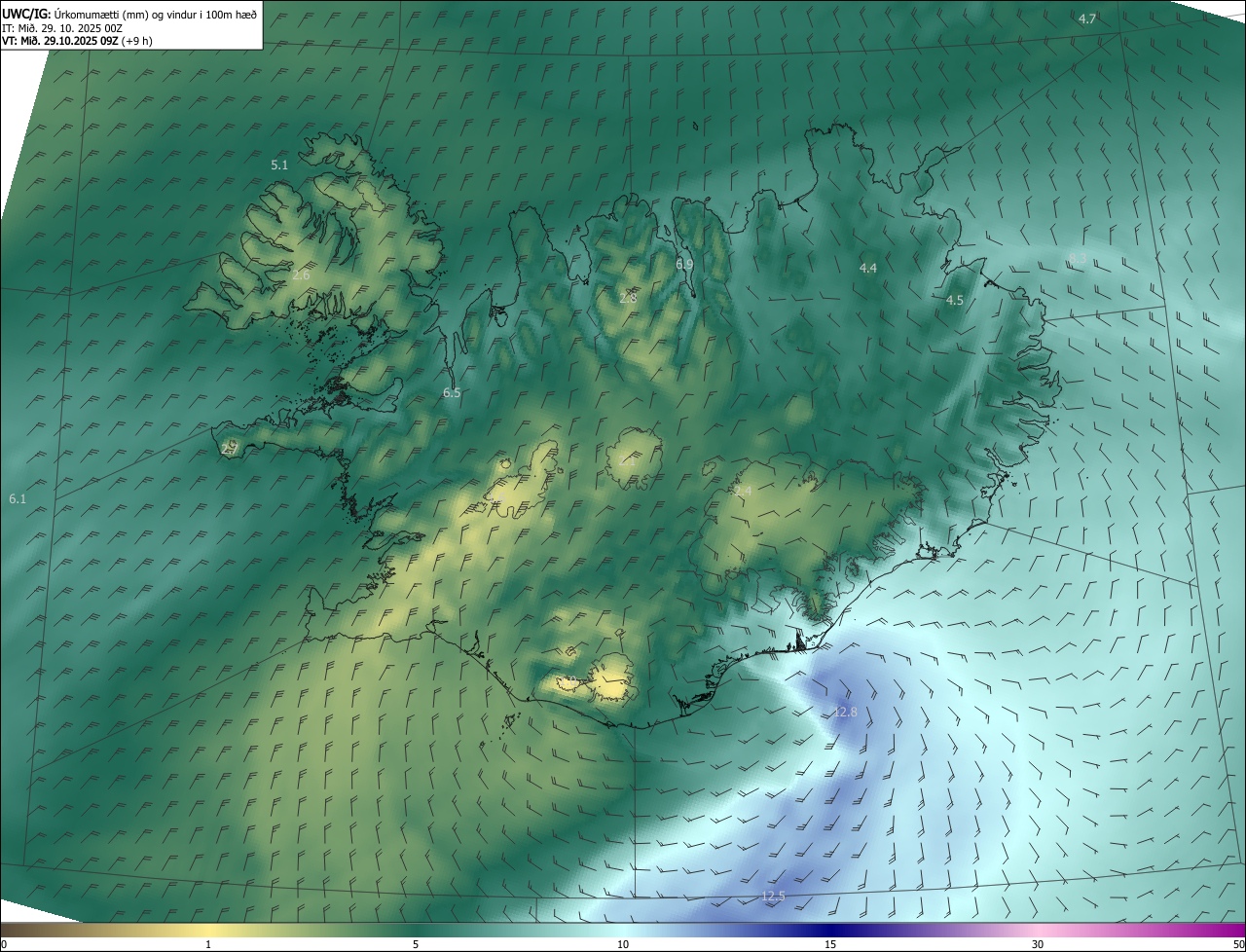
Task: Click the 2.6 value label on the Westfjords
Action: click(301, 275)
